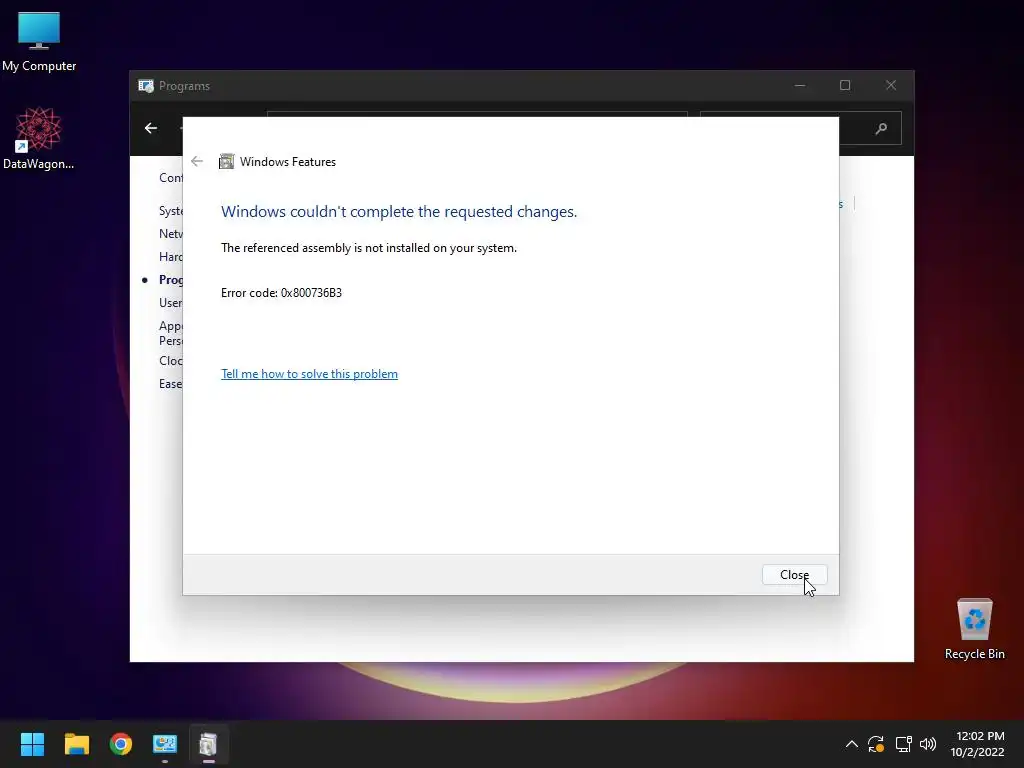Launch Google Chrome from the taskbar
This screenshot has height=768, width=1024.
click(x=121, y=744)
